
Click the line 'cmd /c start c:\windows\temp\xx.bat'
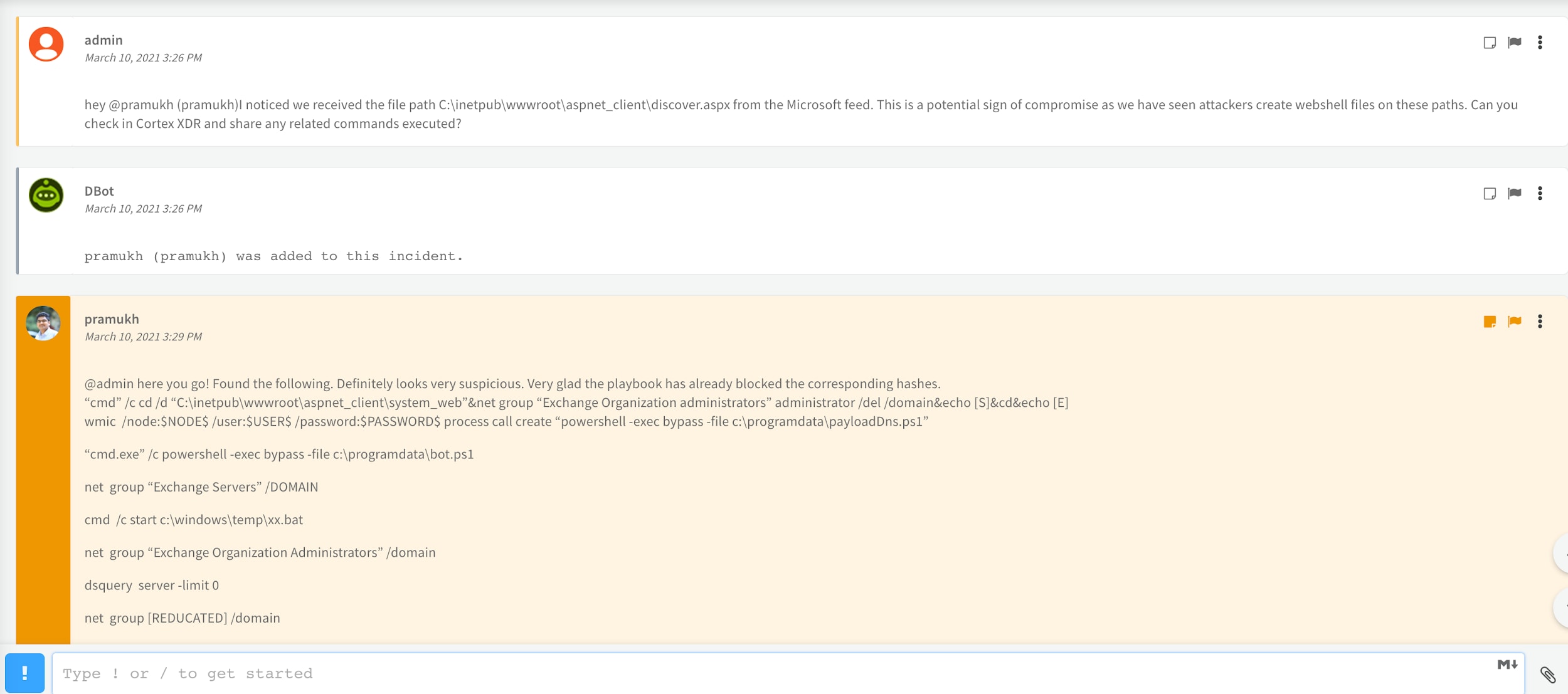[x=194, y=520]
